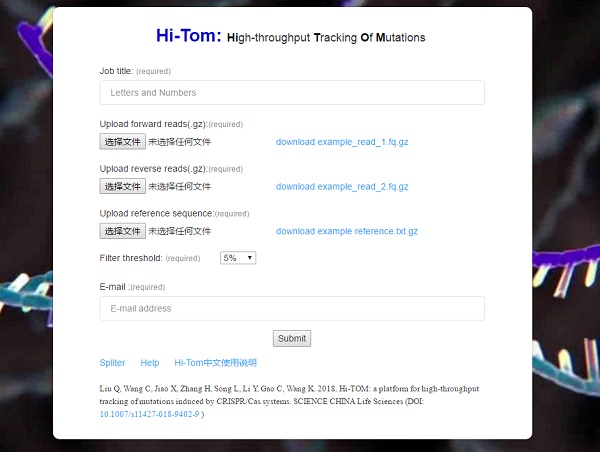Click the 'E-mail' label text
600x452 pixels.
(112, 287)
